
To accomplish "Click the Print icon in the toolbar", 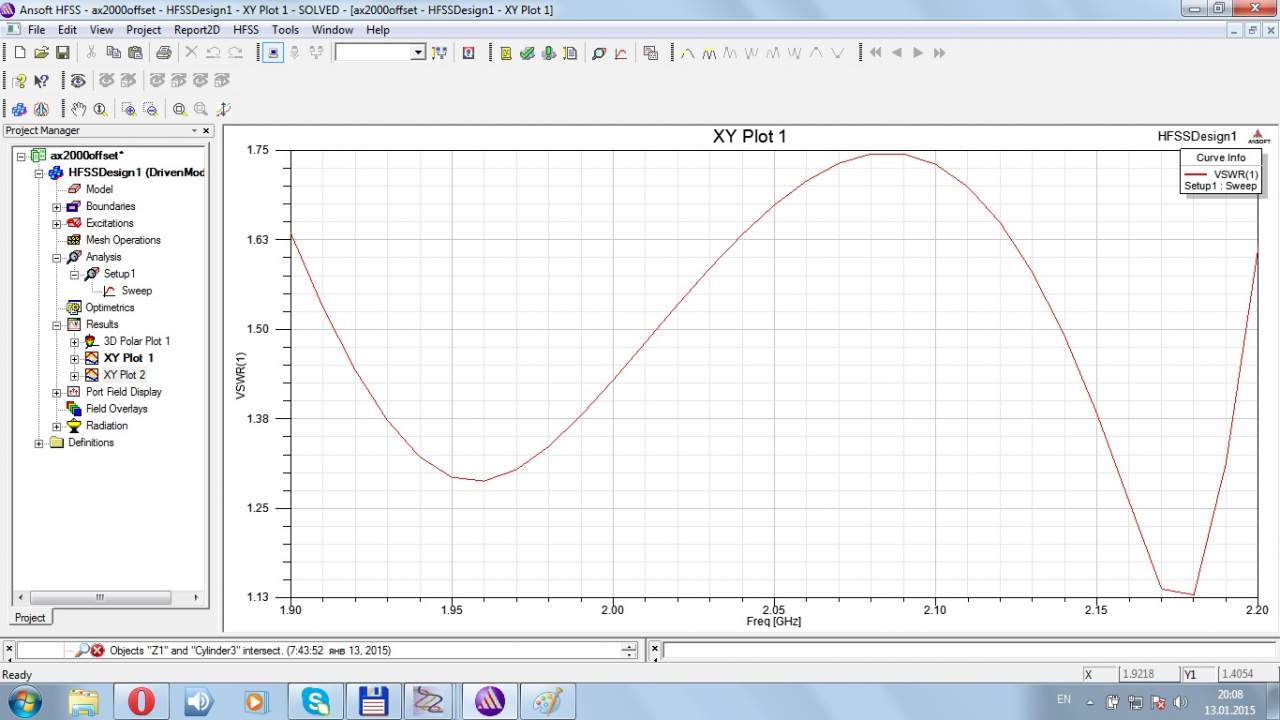I will click(163, 53).
